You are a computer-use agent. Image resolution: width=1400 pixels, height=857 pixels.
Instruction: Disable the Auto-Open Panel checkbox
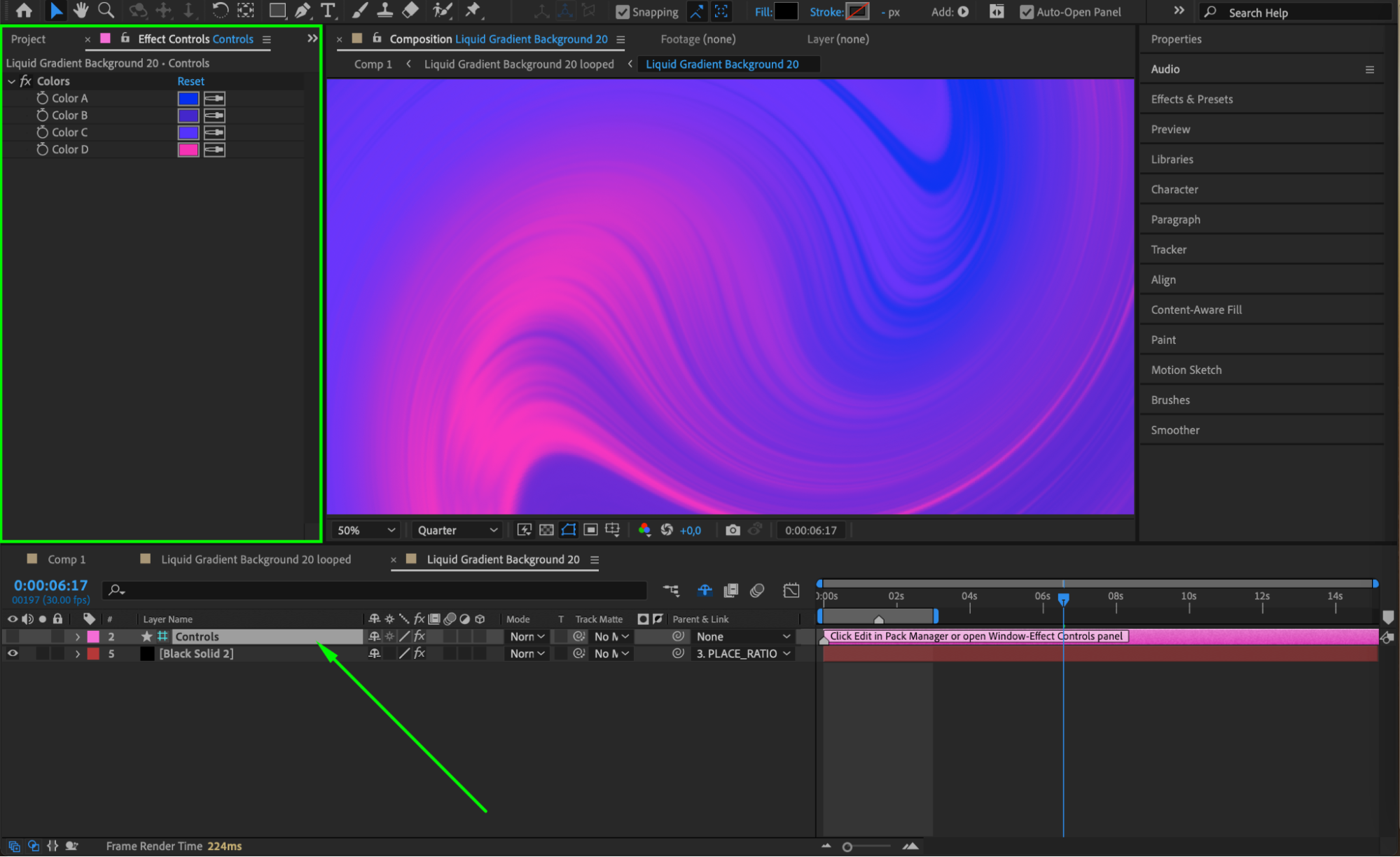pos(1027,12)
